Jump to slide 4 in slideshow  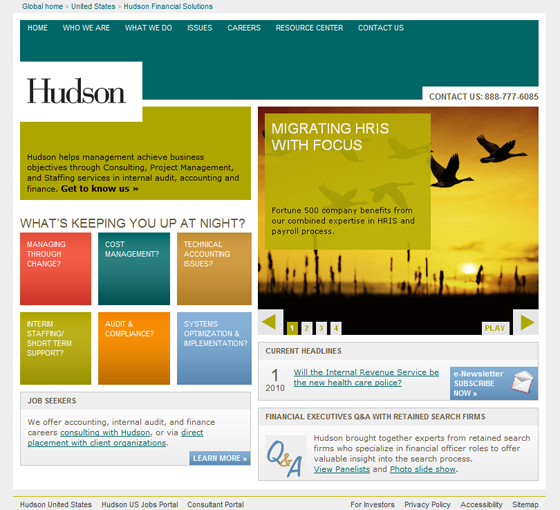point(336,328)
